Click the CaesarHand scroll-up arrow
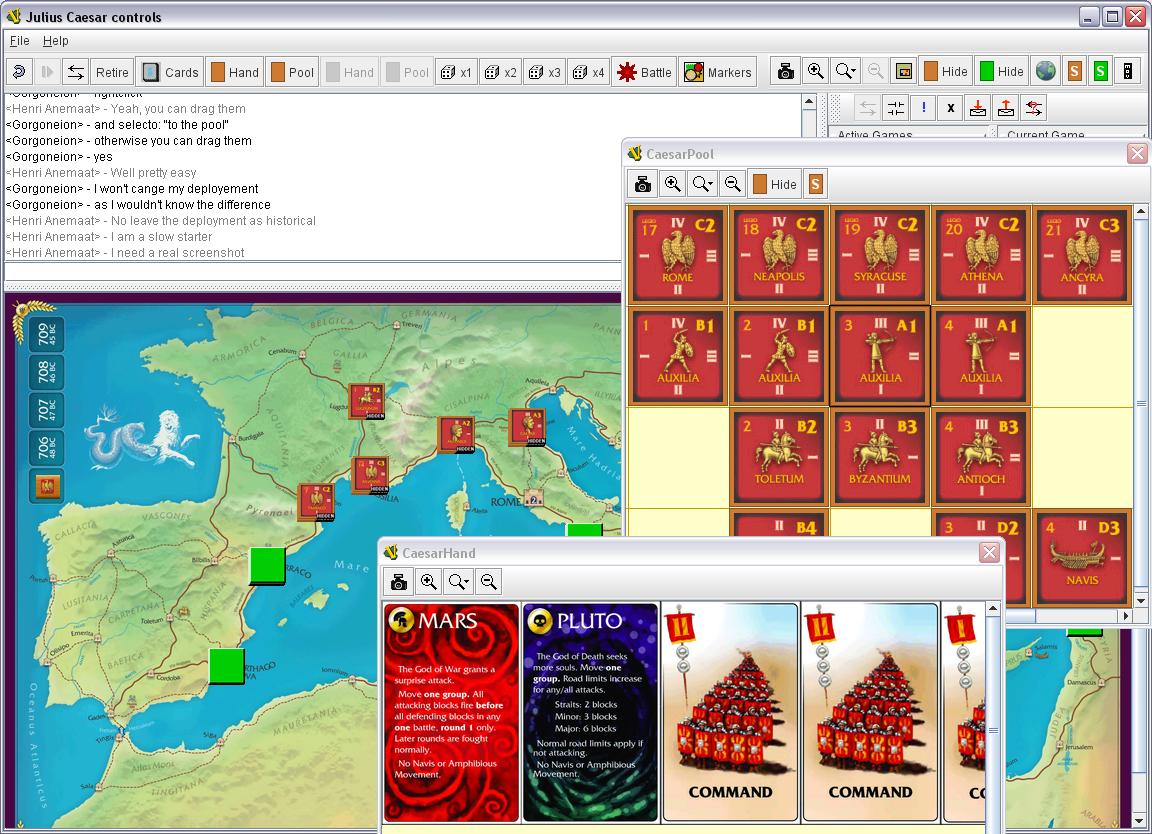1152x834 pixels. (x=993, y=608)
